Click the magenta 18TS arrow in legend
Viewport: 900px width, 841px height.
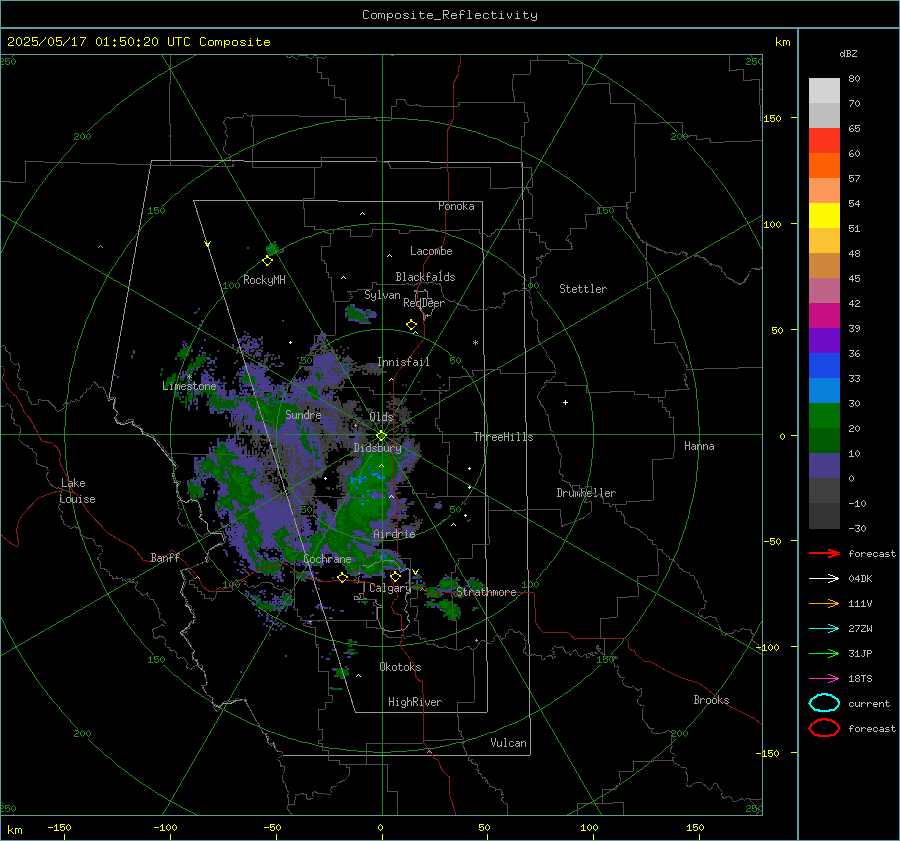click(824, 679)
